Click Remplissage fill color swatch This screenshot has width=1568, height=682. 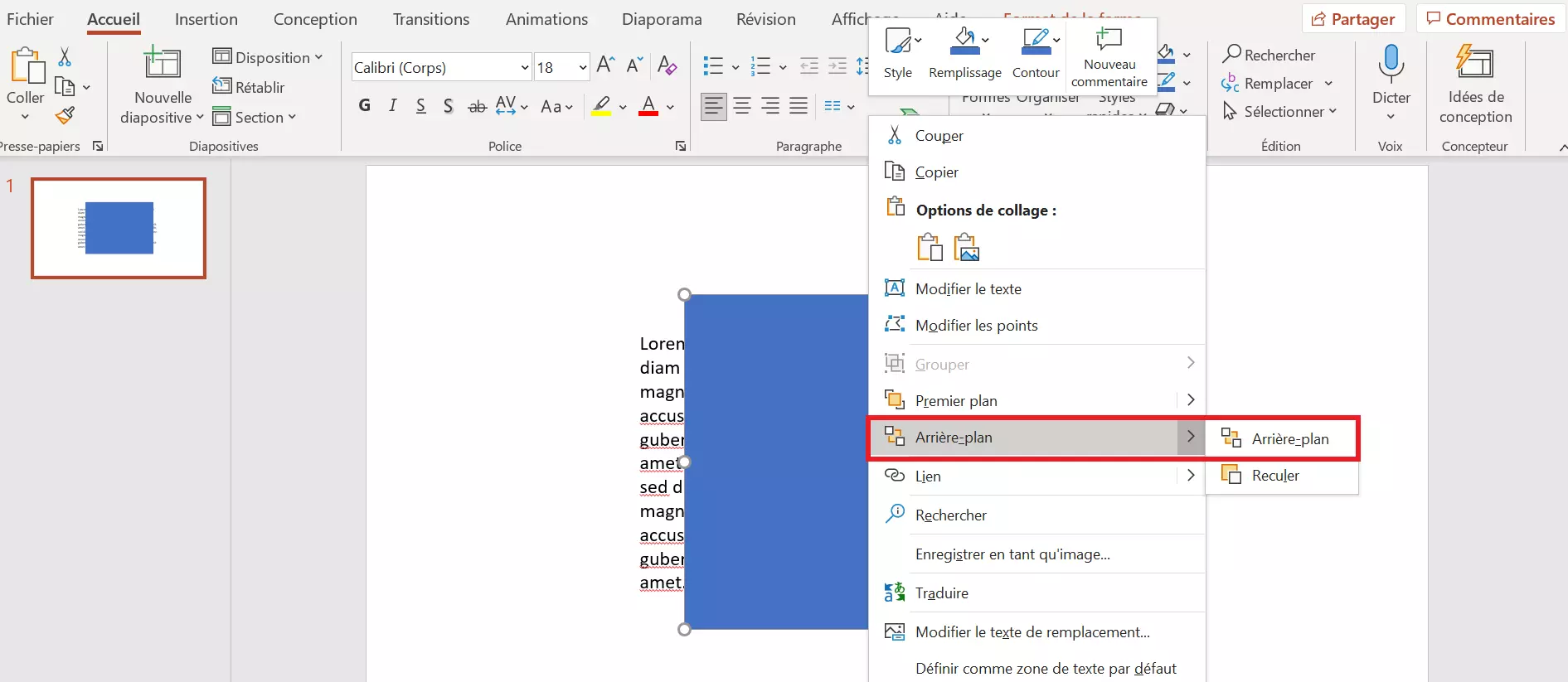tap(964, 52)
